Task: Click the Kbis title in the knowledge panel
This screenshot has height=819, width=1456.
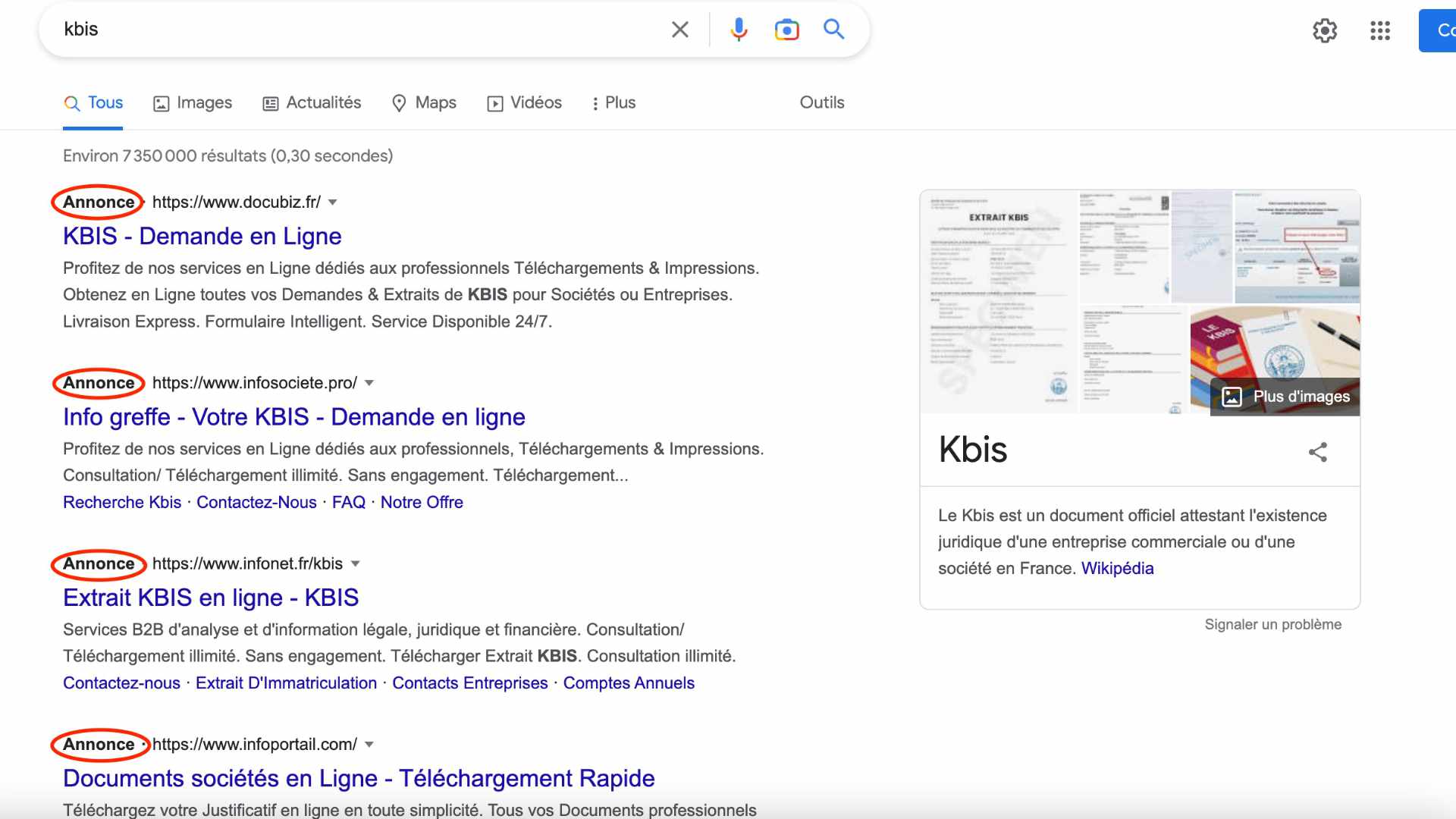Action: tap(973, 449)
